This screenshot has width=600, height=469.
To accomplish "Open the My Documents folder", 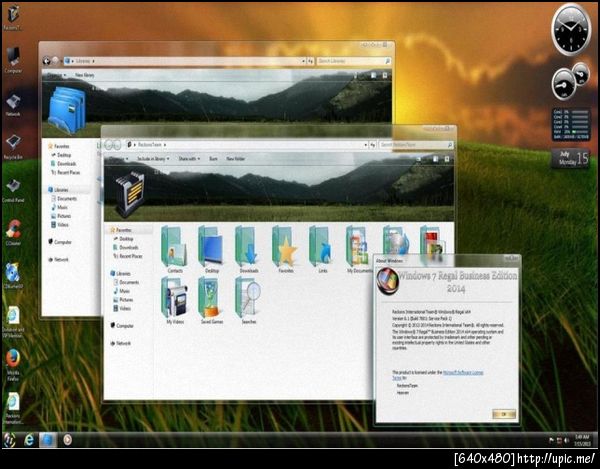I will click(359, 249).
